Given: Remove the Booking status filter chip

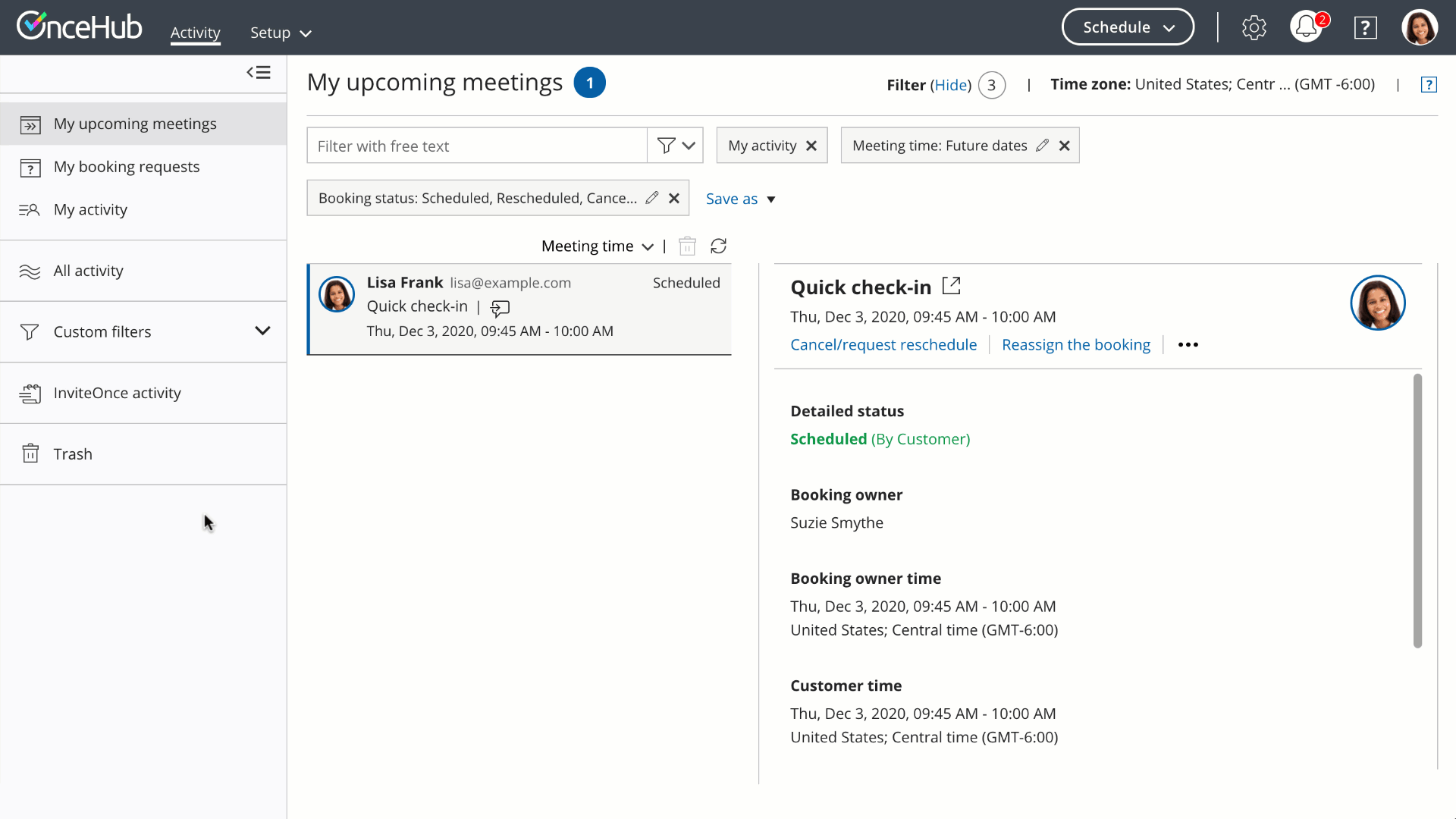Looking at the screenshot, I should 674,198.
